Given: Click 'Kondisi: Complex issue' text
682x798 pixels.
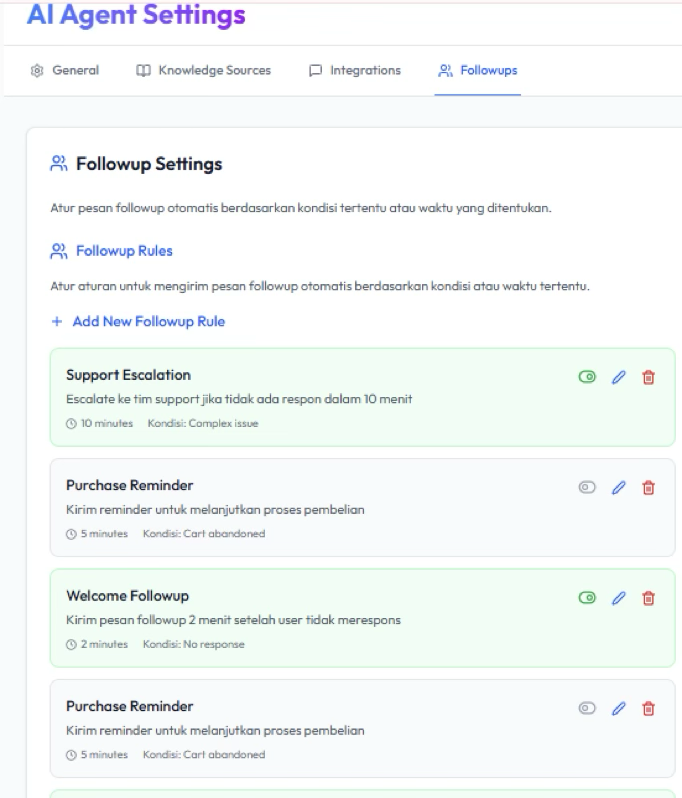Looking at the screenshot, I should pyautogui.click(x=203, y=423).
